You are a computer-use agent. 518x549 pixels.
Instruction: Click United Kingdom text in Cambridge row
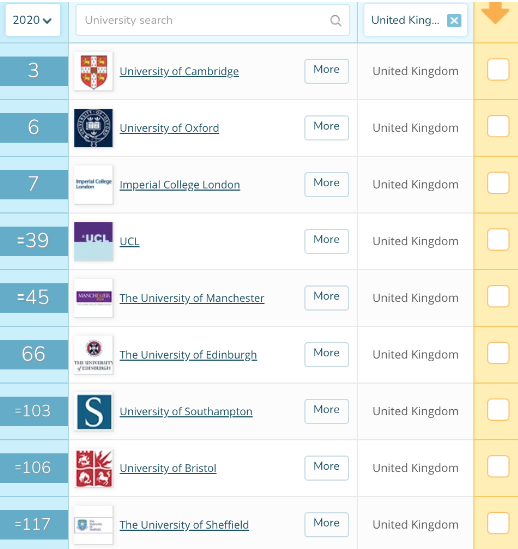pyautogui.click(x=415, y=71)
